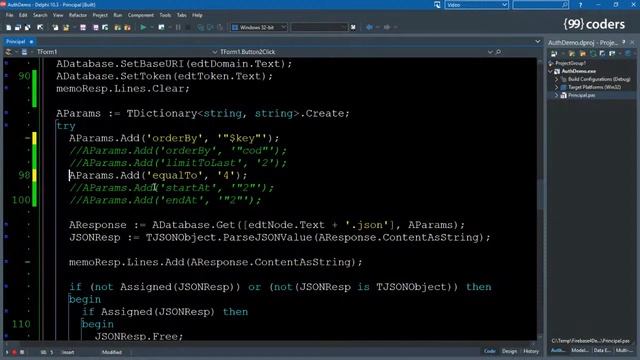This screenshot has width=640, height=360.
Task: Open the Help menu
Action: tap(197, 15)
